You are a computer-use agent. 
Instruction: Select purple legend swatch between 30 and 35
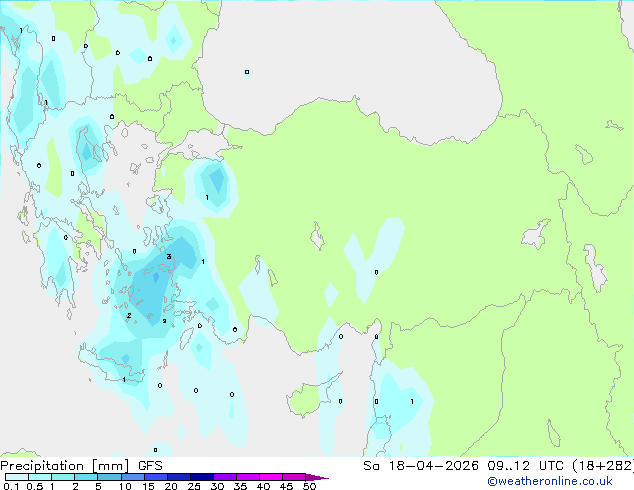click(225, 477)
